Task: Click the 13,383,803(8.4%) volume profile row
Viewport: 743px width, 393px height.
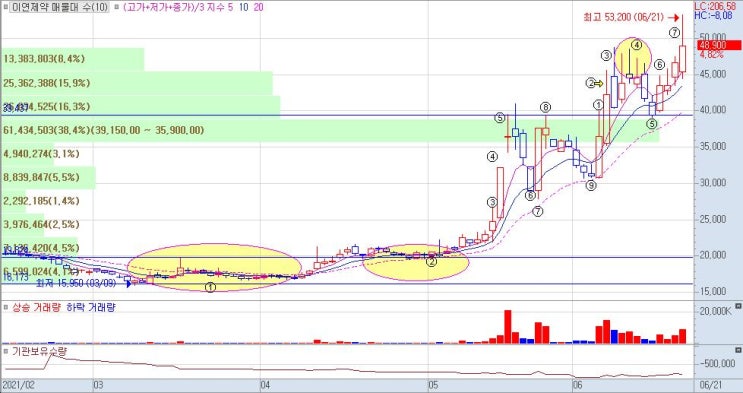Action: 72,59
